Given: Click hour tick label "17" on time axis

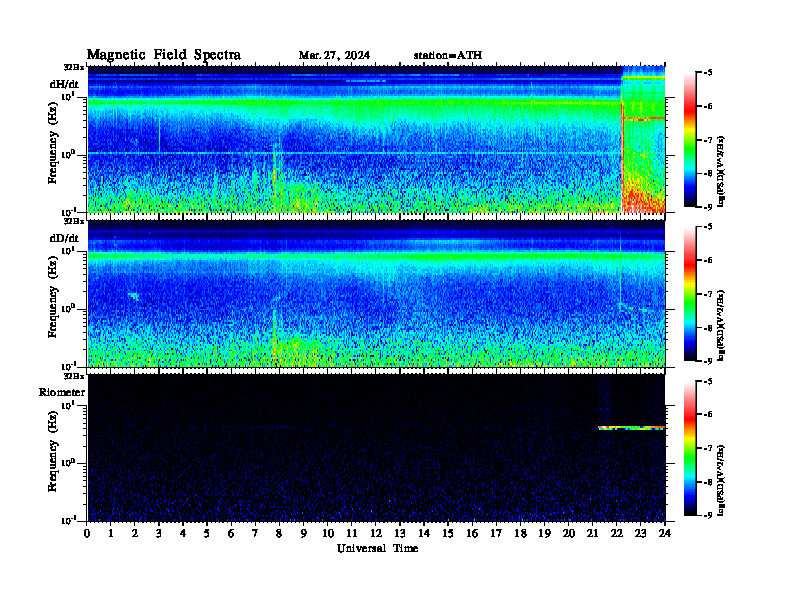Looking at the screenshot, I should pyautogui.click(x=496, y=533).
